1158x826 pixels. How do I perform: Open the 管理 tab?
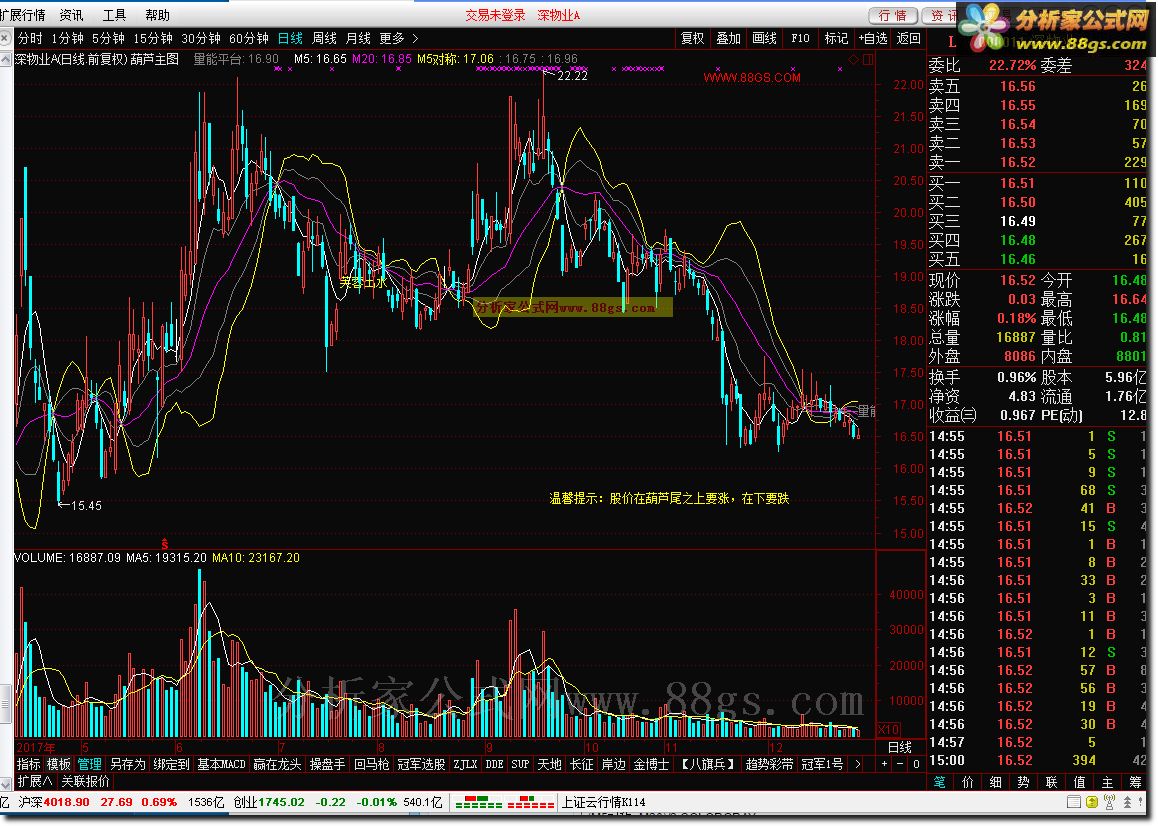pyautogui.click(x=89, y=764)
